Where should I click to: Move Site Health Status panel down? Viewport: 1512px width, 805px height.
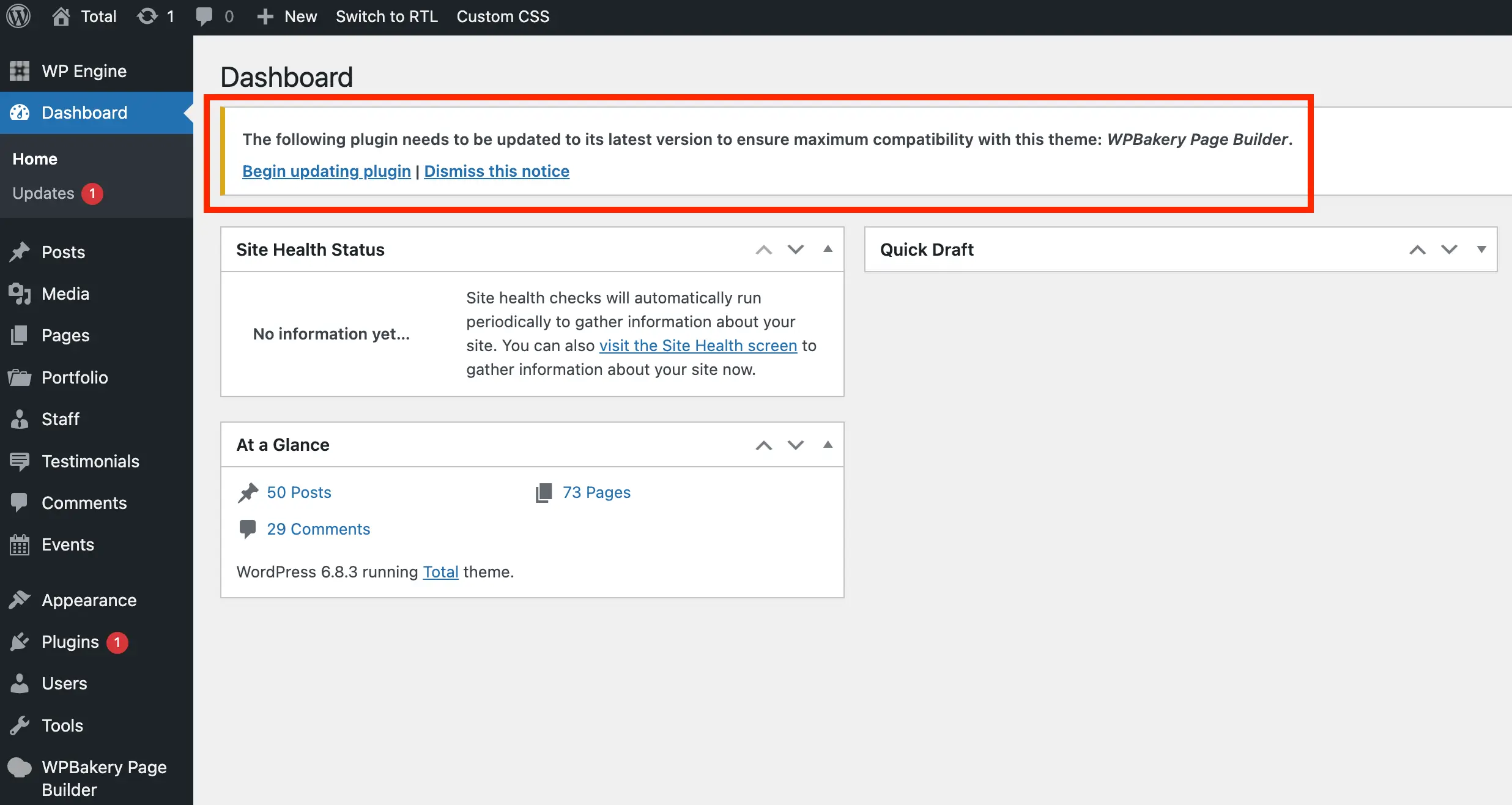point(795,250)
